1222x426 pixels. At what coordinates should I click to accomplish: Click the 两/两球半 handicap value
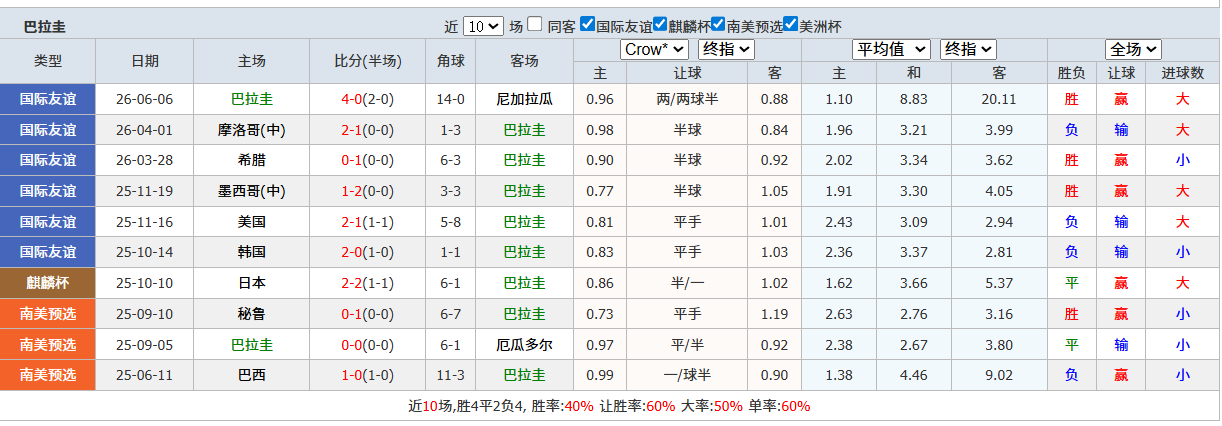coord(688,99)
